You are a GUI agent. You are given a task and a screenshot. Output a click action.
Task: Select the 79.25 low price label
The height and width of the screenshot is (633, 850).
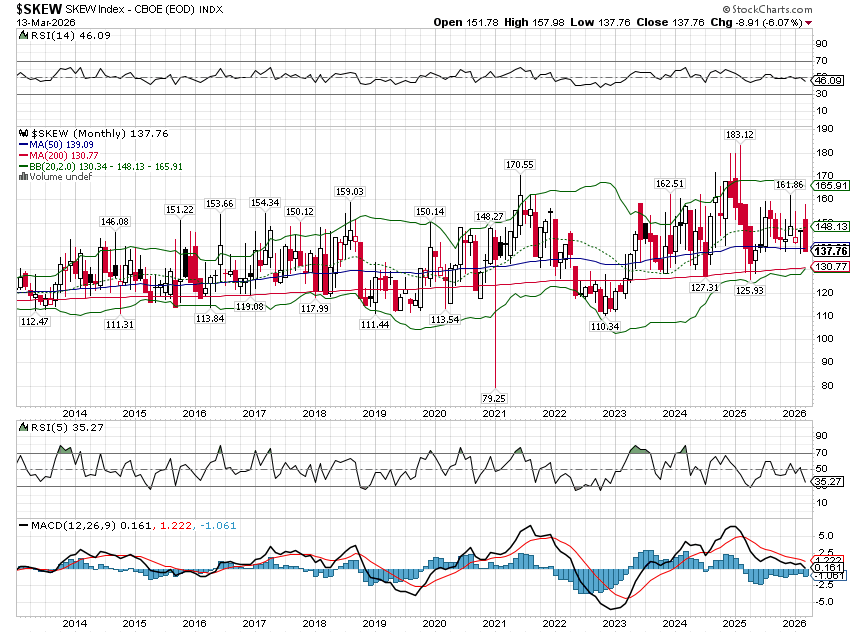[x=496, y=398]
